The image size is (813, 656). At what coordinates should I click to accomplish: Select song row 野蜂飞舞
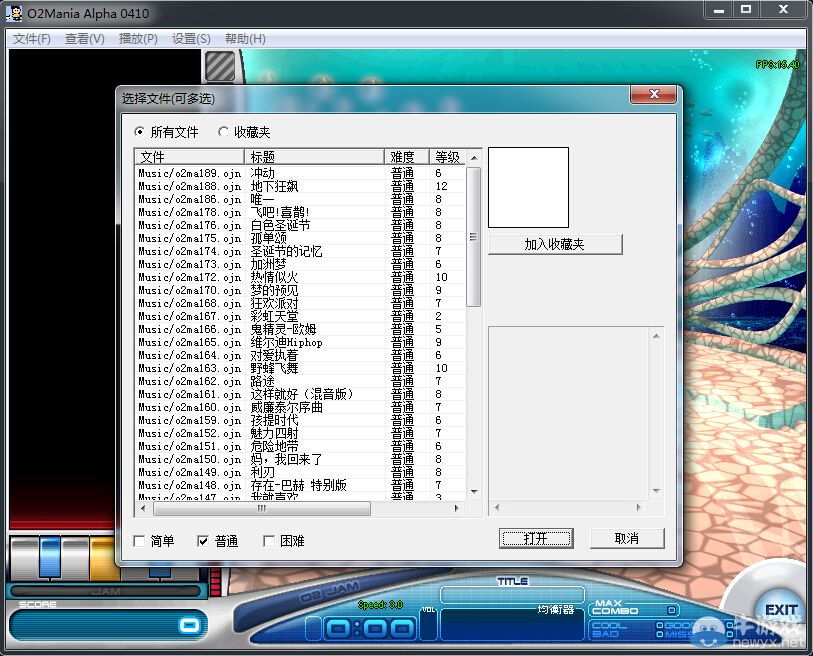click(301, 368)
